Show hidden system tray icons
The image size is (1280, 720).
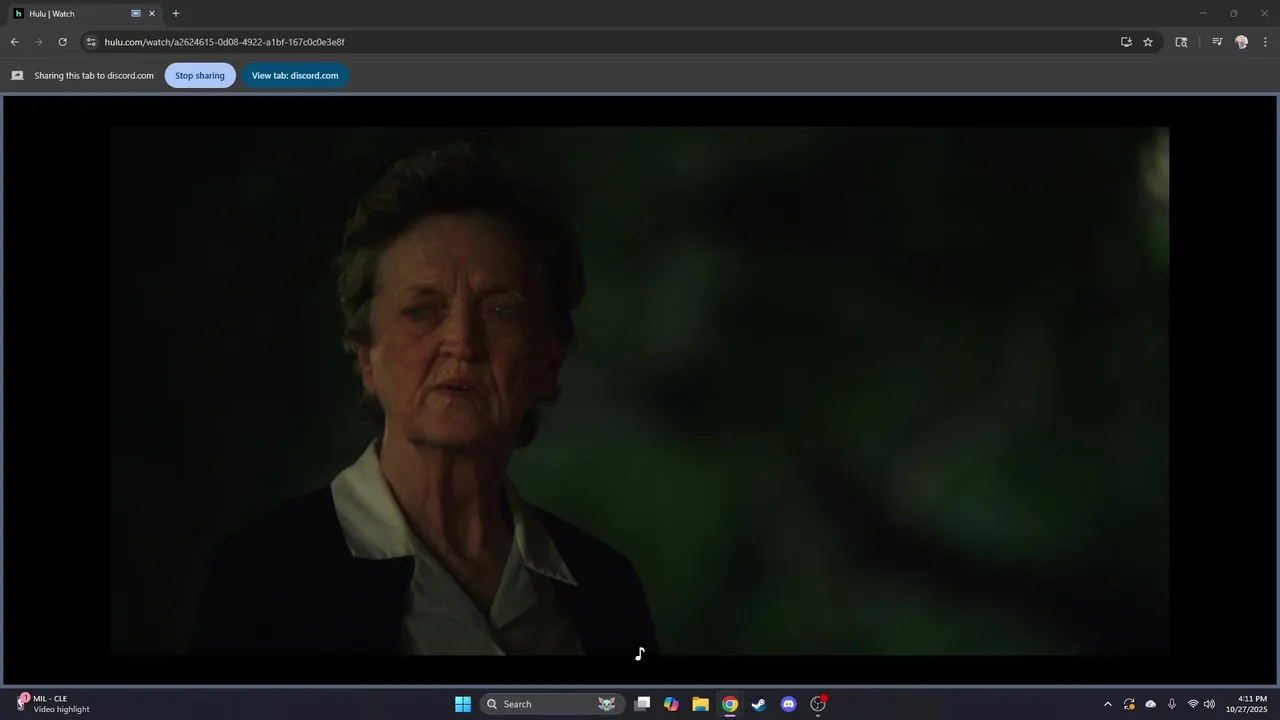point(1107,704)
